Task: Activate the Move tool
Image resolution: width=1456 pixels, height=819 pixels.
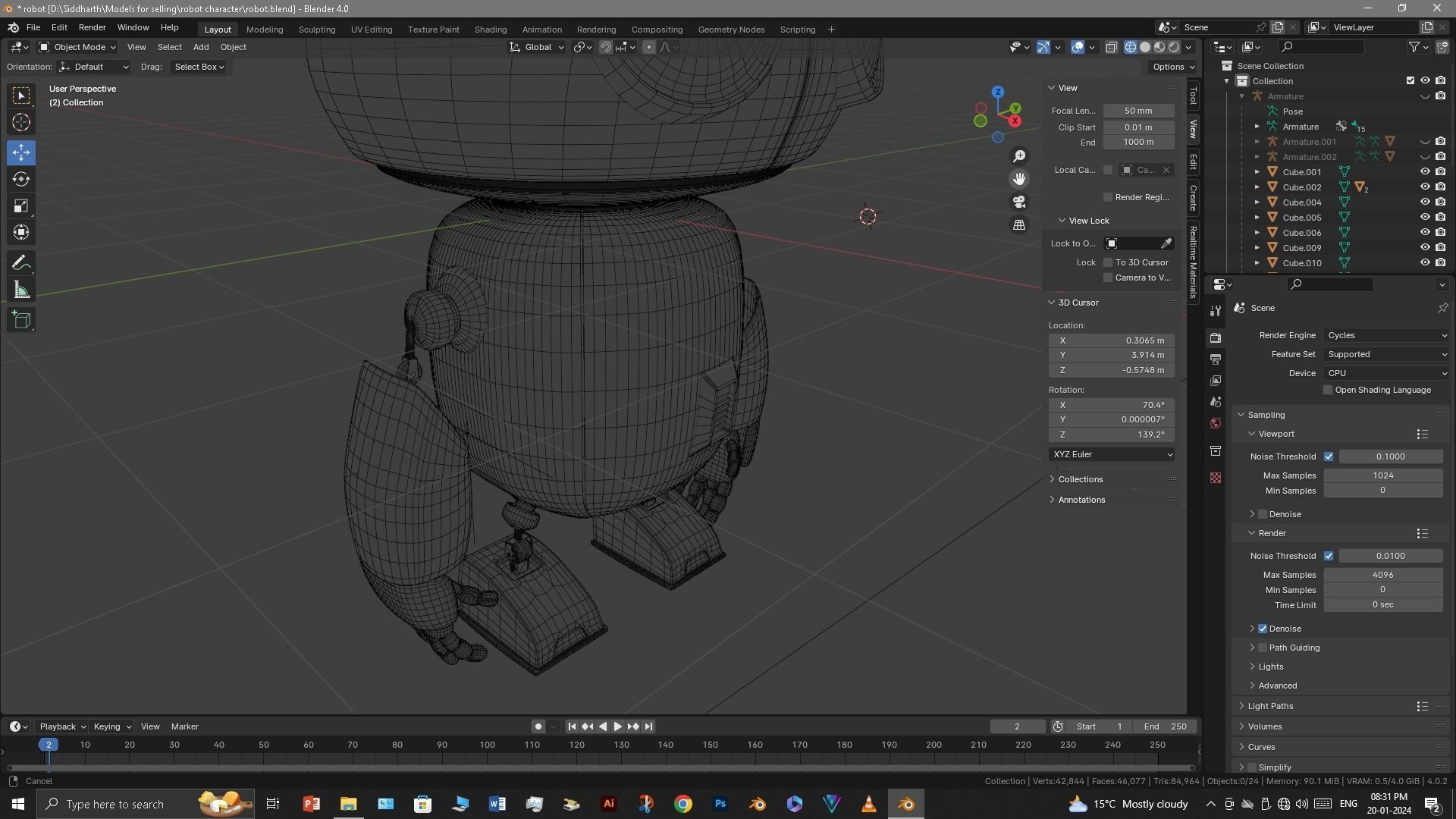Action: [21, 152]
